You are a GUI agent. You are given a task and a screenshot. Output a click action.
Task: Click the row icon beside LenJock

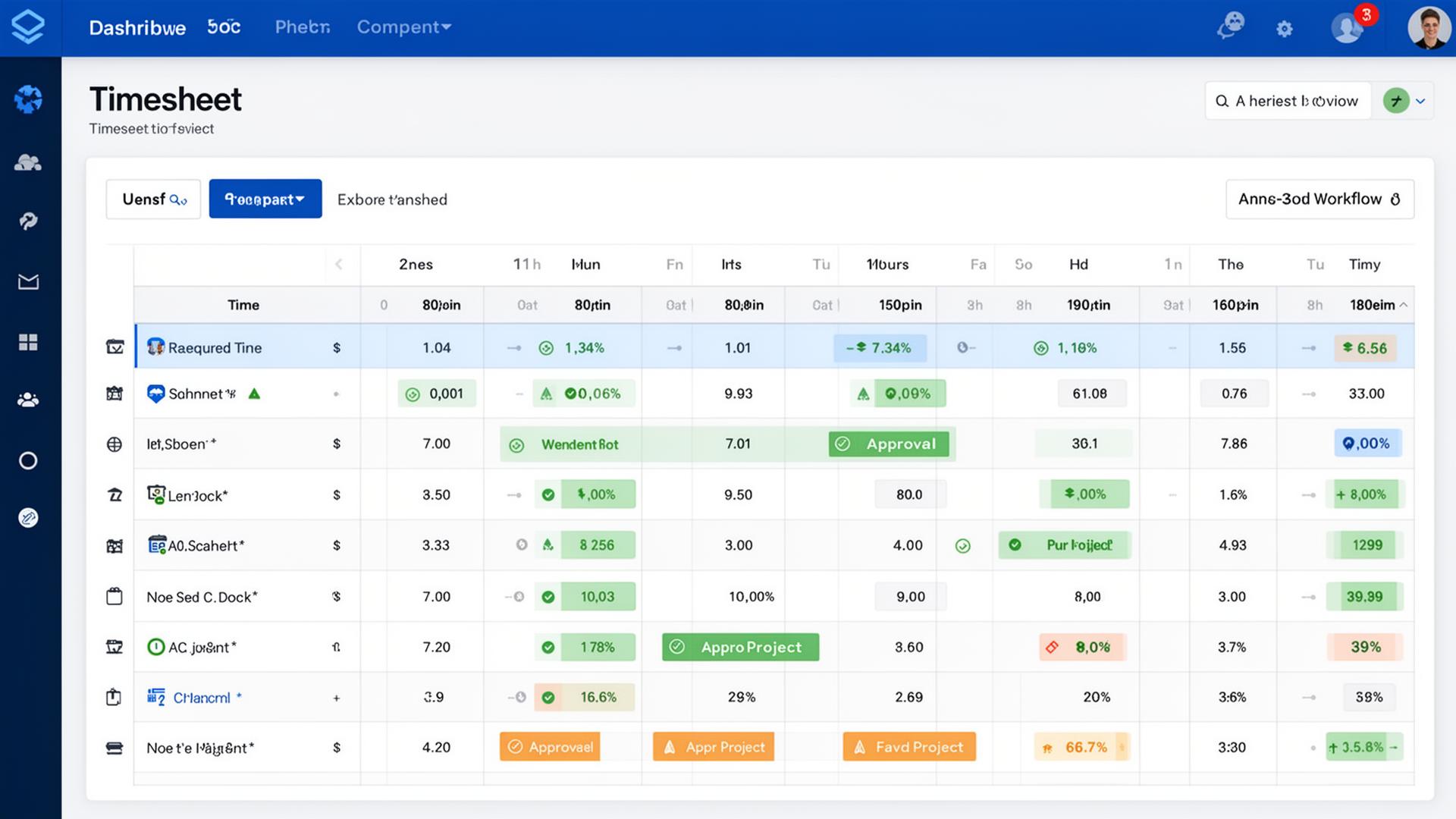pos(115,495)
